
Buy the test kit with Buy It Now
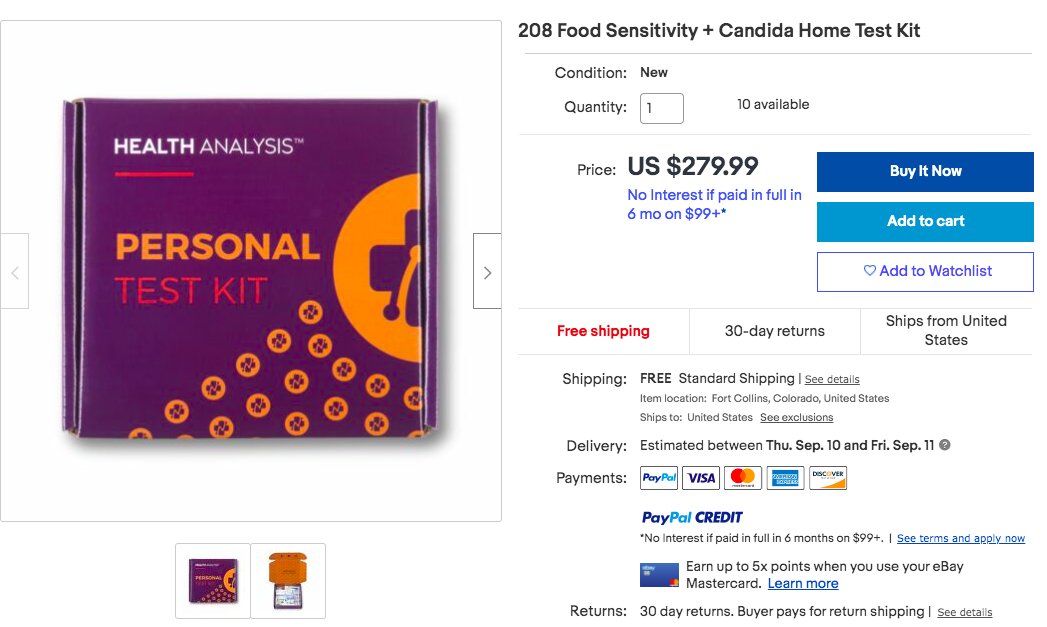coord(925,172)
